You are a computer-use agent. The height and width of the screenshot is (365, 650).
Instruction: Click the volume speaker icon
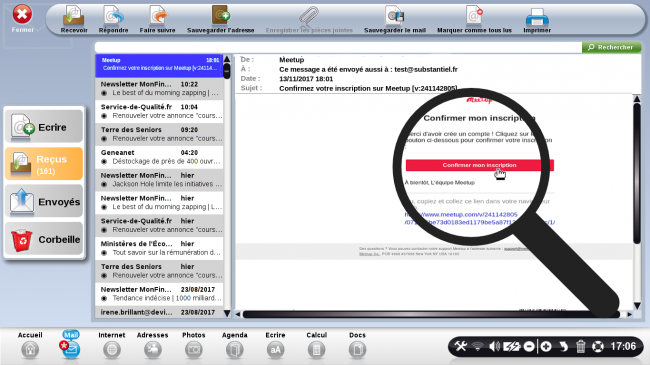point(494,346)
